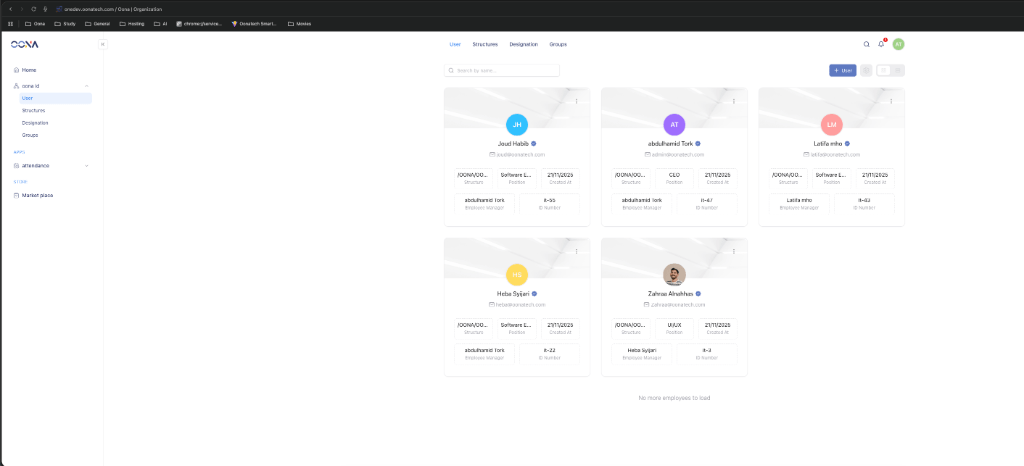
Task: Open Market place in the sidebar
Action: [37, 195]
